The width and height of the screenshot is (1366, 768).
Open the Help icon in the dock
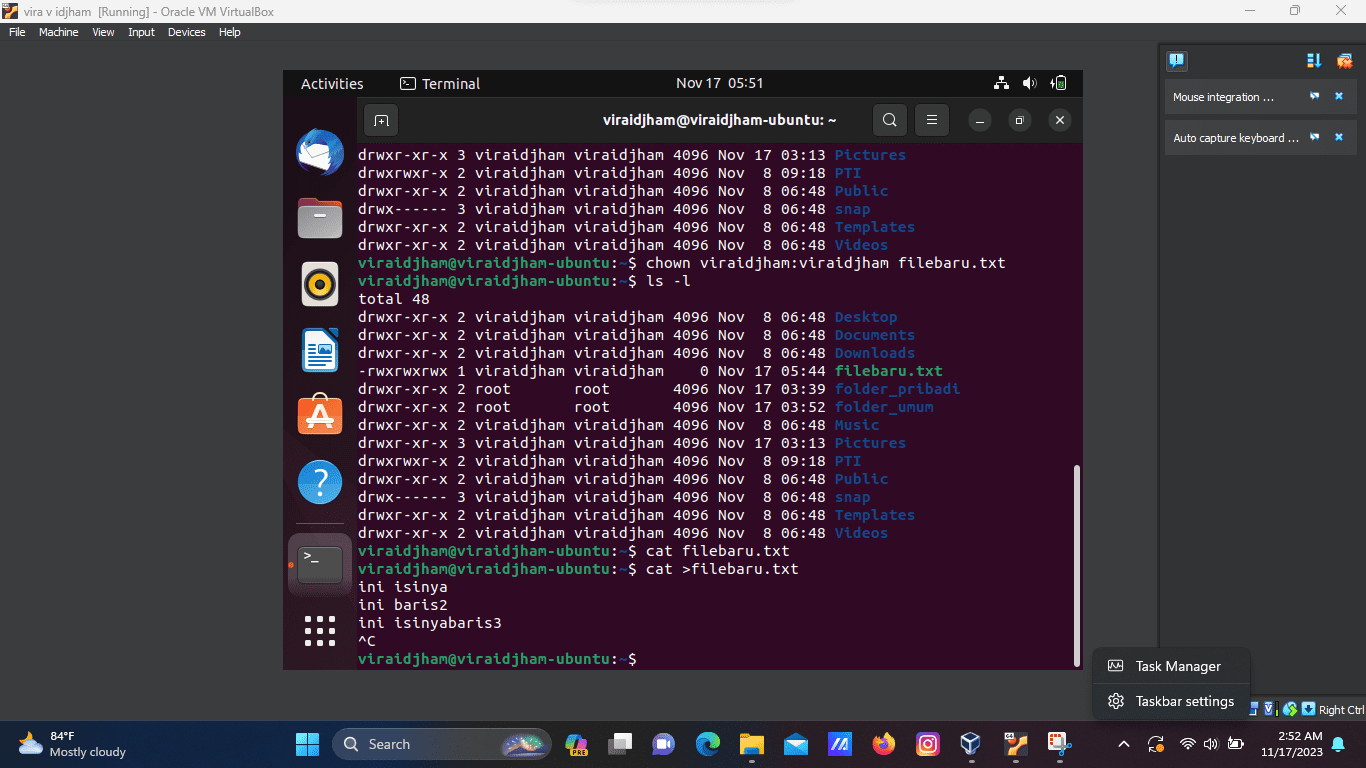point(320,482)
